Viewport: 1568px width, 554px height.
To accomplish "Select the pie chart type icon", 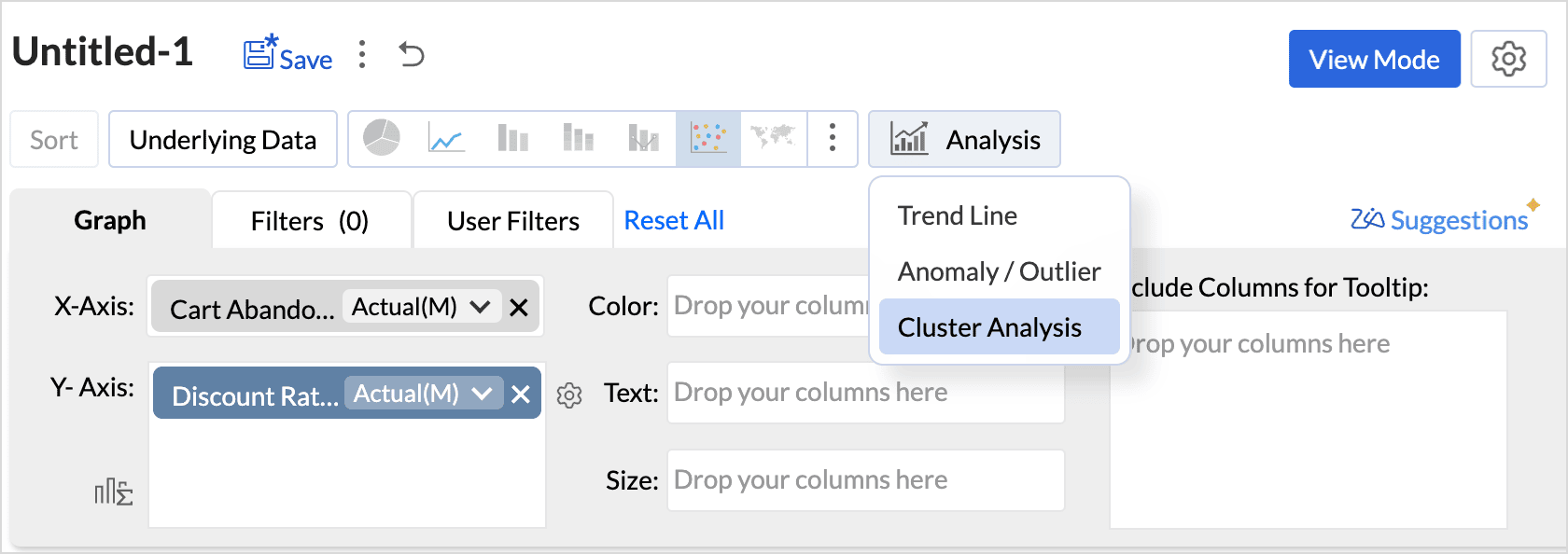I will click(x=382, y=139).
